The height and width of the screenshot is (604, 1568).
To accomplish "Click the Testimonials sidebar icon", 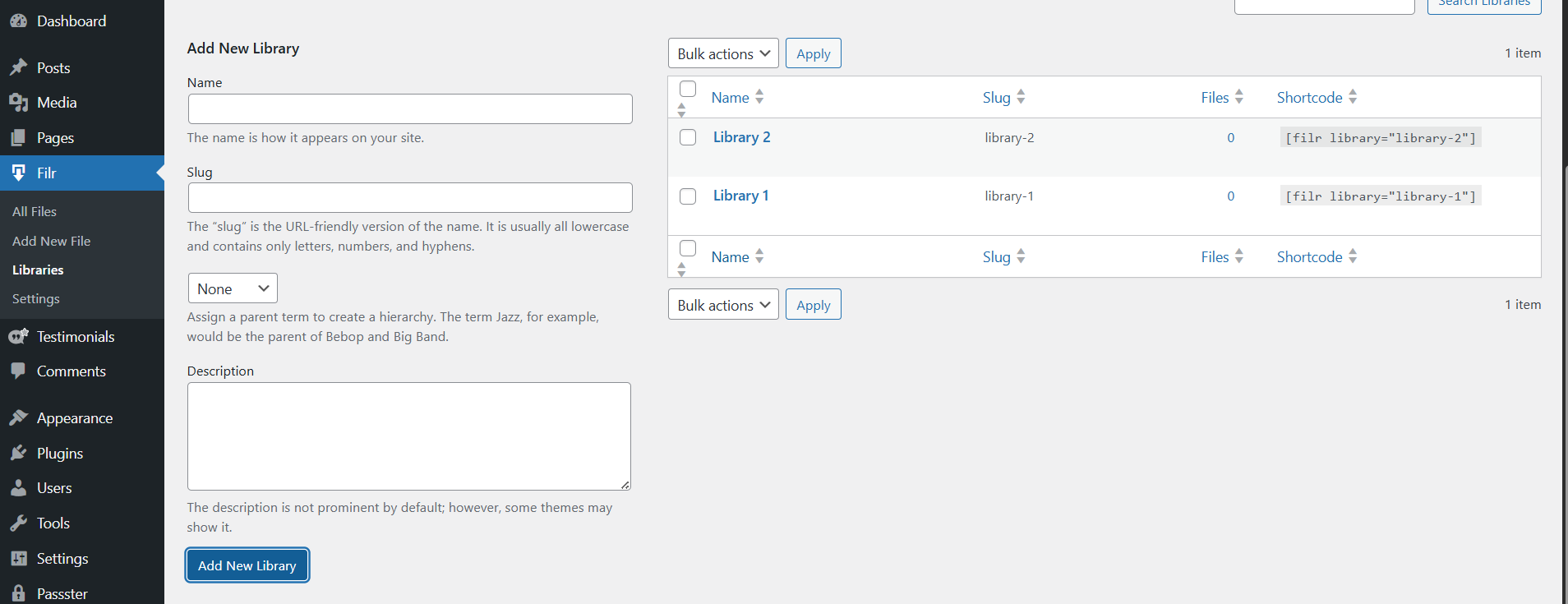I will pyautogui.click(x=18, y=336).
